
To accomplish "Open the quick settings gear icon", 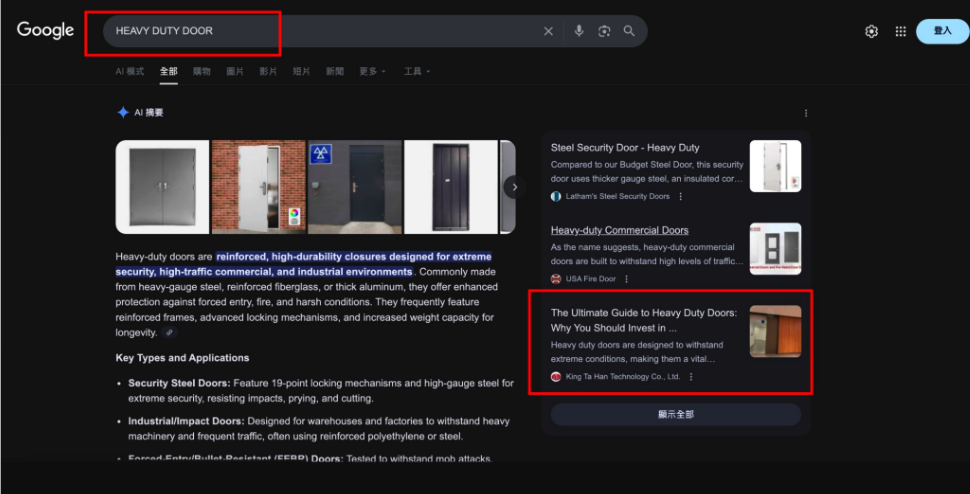I will point(871,31).
